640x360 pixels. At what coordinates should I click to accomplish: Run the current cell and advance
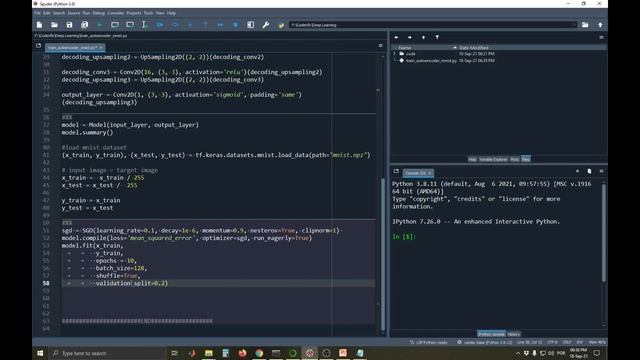click(130, 25)
